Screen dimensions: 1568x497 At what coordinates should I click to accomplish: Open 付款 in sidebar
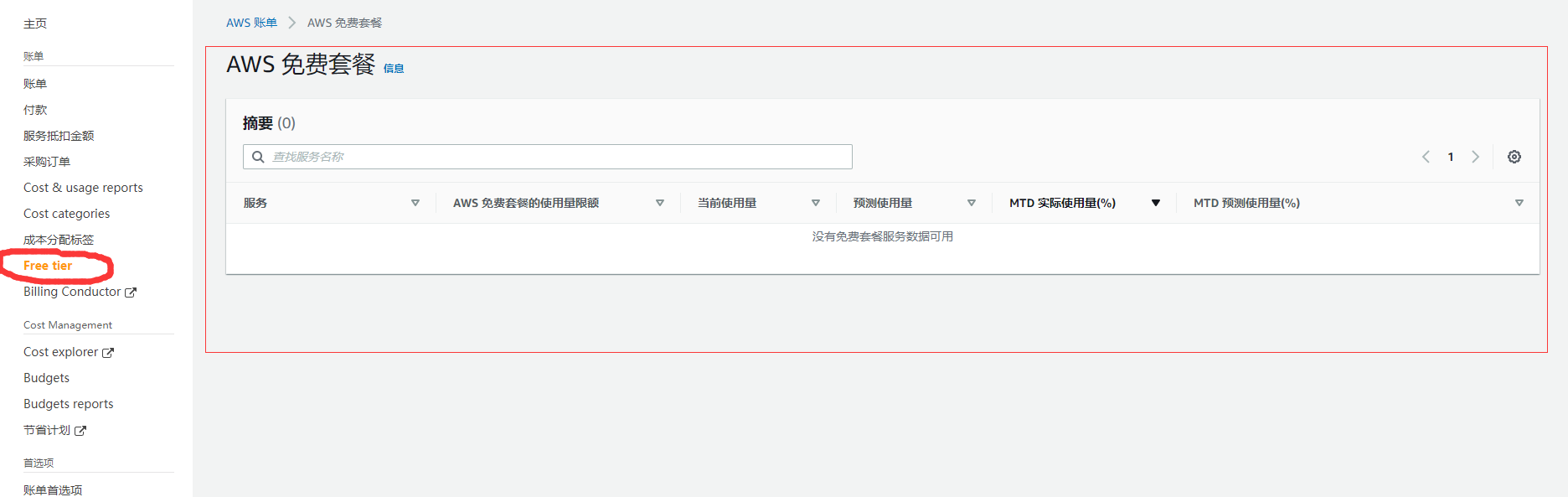point(35,110)
